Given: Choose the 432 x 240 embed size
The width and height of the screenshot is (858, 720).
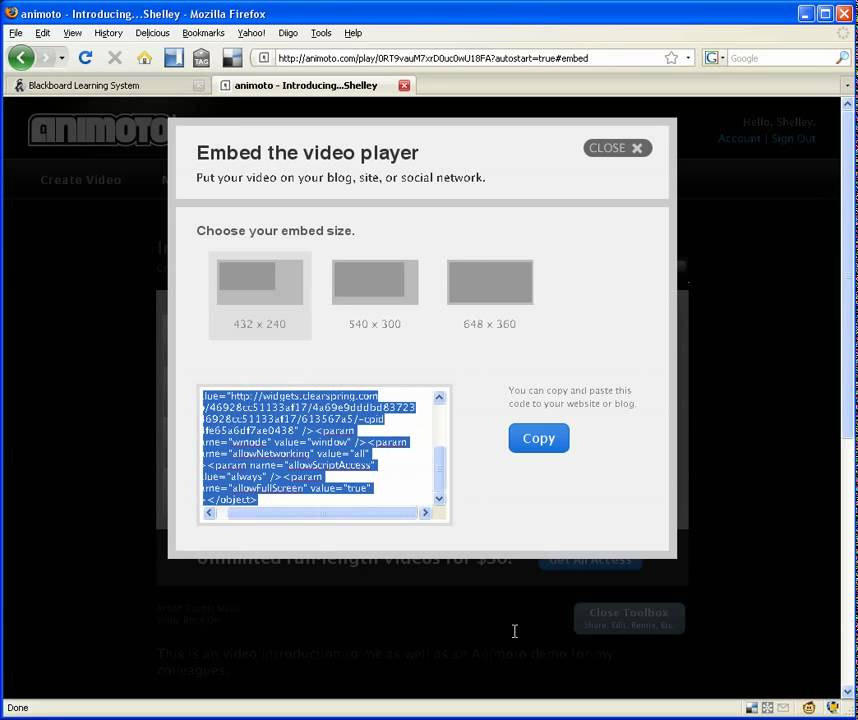Looking at the screenshot, I should (260, 295).
